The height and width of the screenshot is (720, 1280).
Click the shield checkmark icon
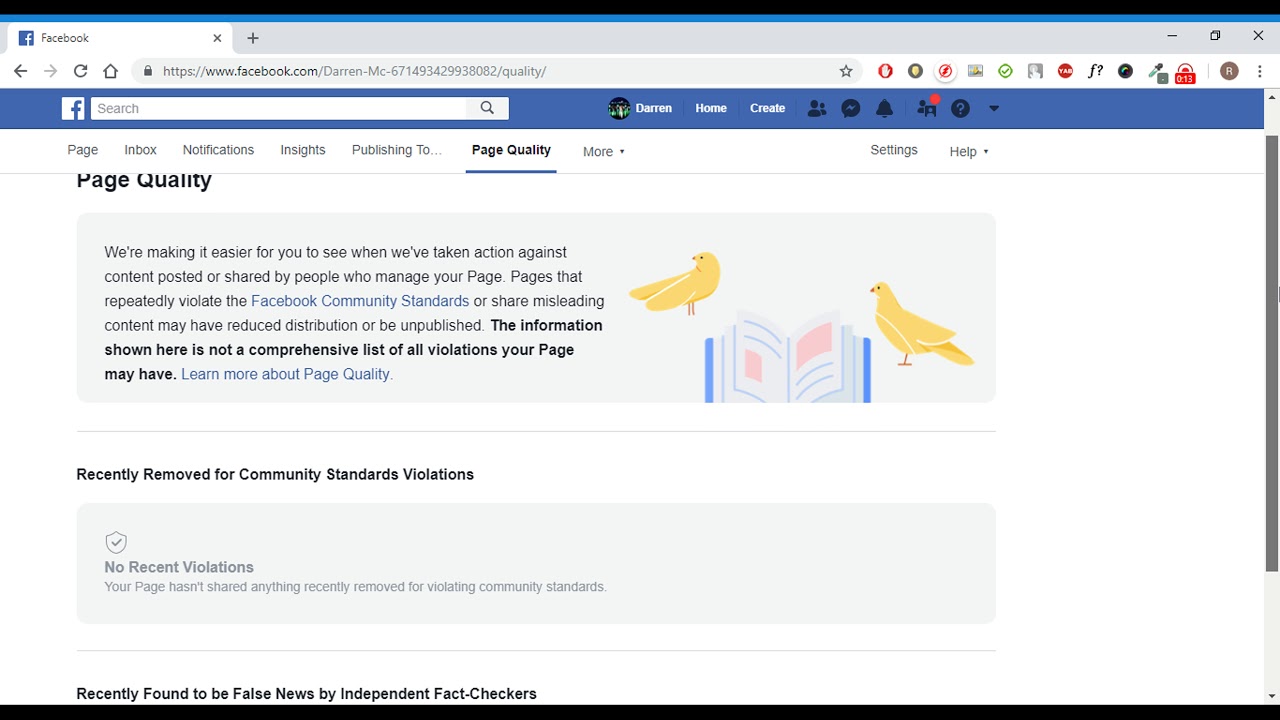coord(116,542)
